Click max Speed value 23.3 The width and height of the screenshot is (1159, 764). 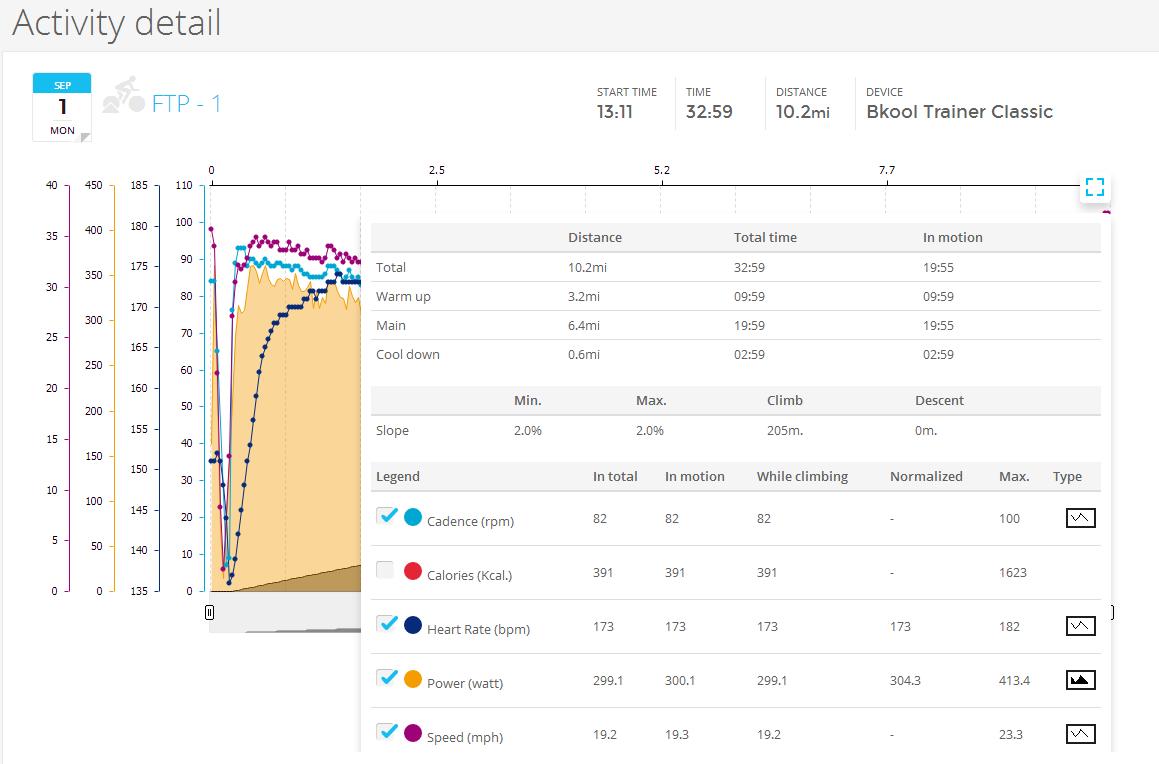(x=1010, y=734)
